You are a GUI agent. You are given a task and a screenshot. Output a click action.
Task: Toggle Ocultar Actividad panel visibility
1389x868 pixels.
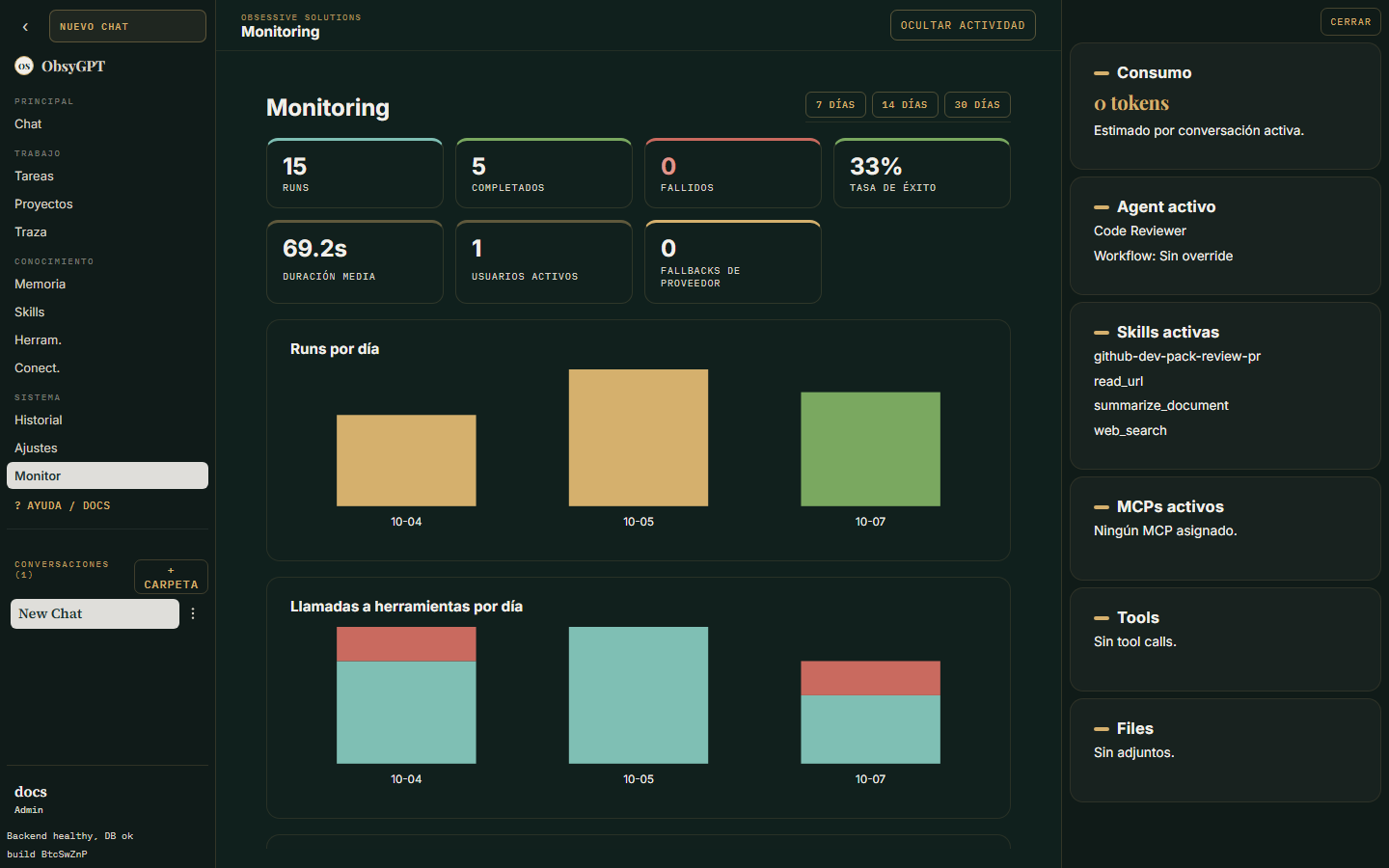pyautogui.click(x=963, y=25)
